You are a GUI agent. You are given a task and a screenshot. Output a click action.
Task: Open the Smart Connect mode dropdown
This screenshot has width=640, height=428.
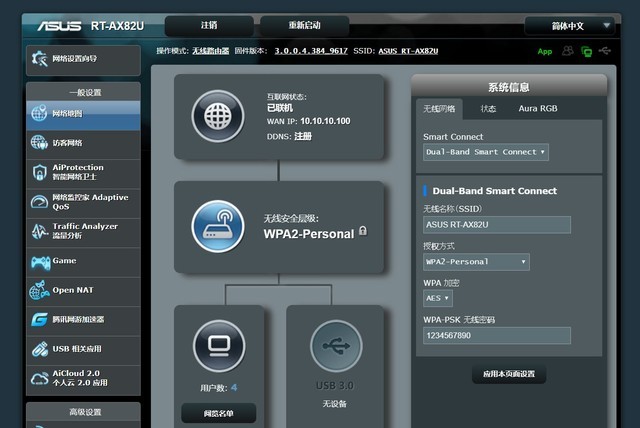pyautogui.click(x=486, y=152)
